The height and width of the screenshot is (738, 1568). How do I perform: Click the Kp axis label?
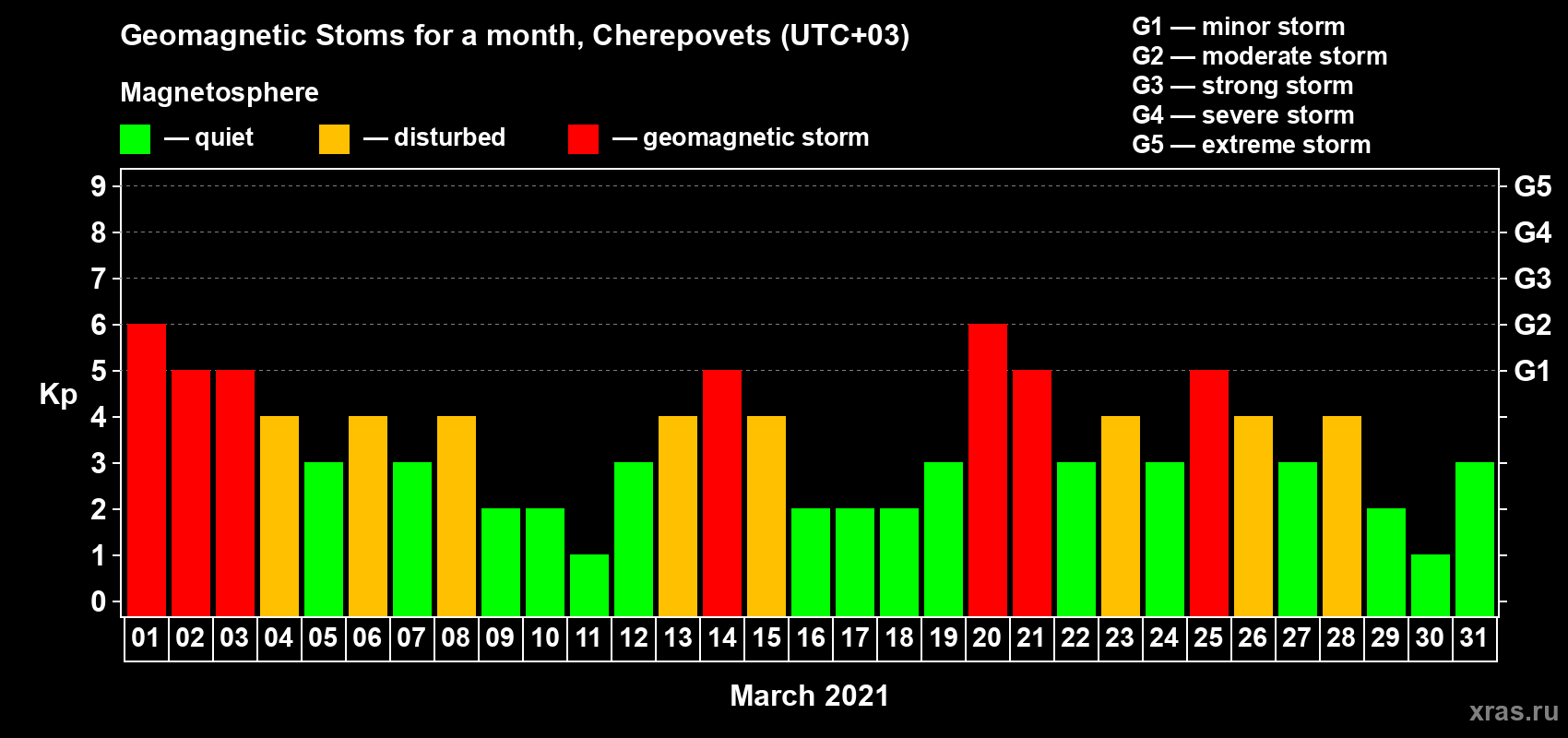coord(58,395)
